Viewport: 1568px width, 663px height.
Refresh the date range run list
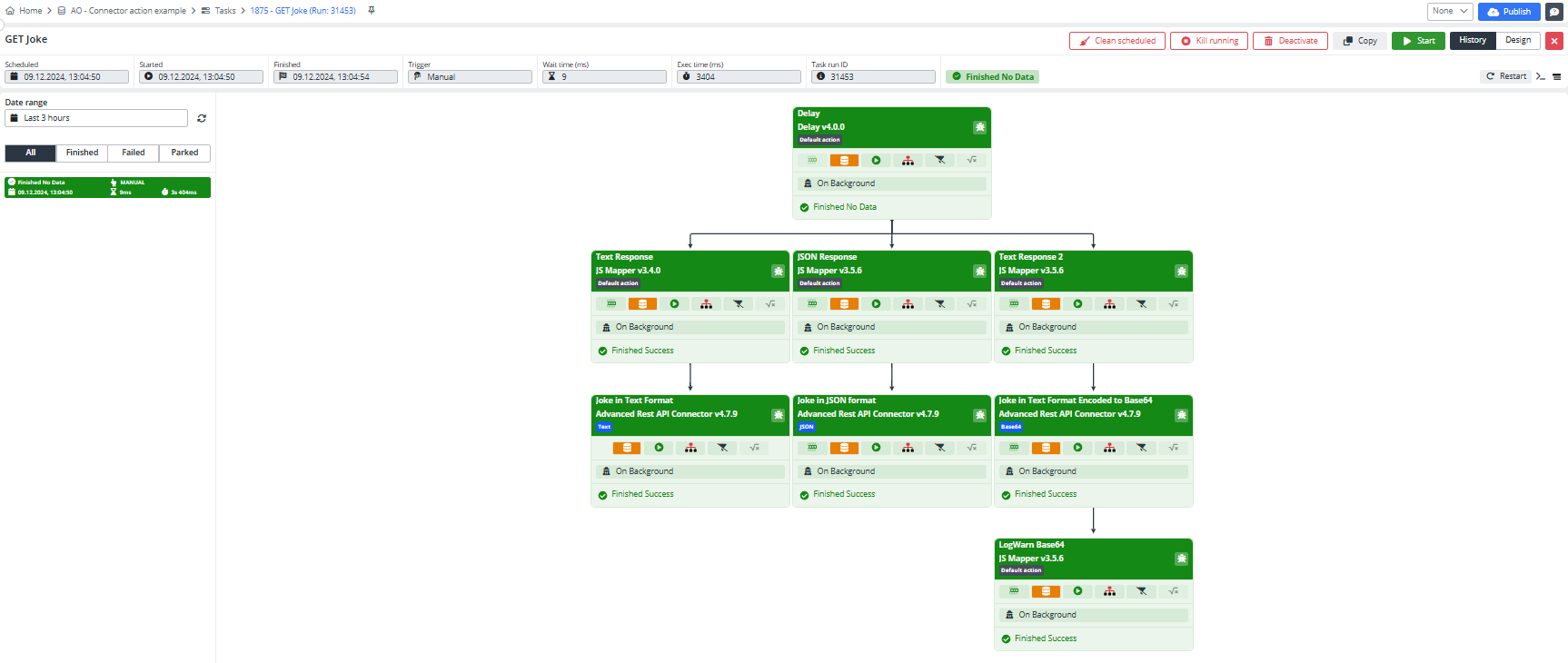click(202, 118)
